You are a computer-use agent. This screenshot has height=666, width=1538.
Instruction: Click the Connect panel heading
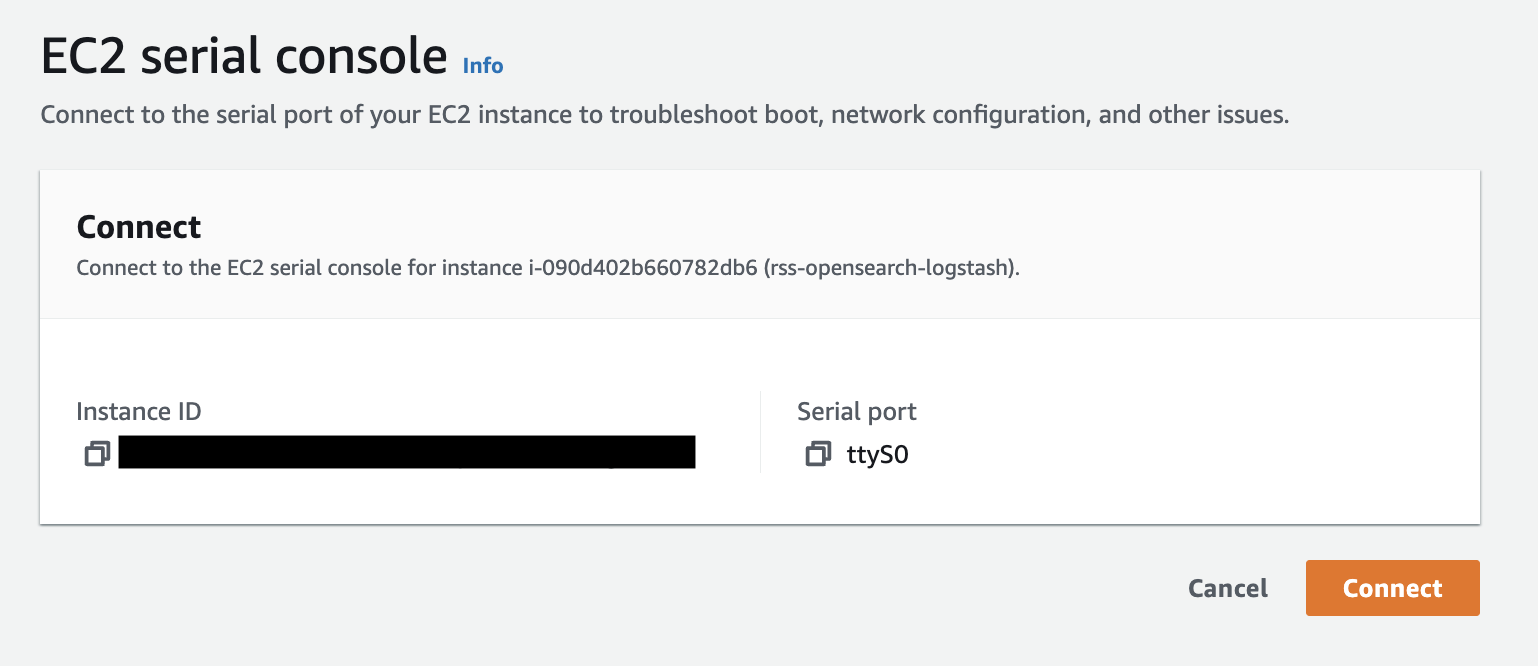139,227
